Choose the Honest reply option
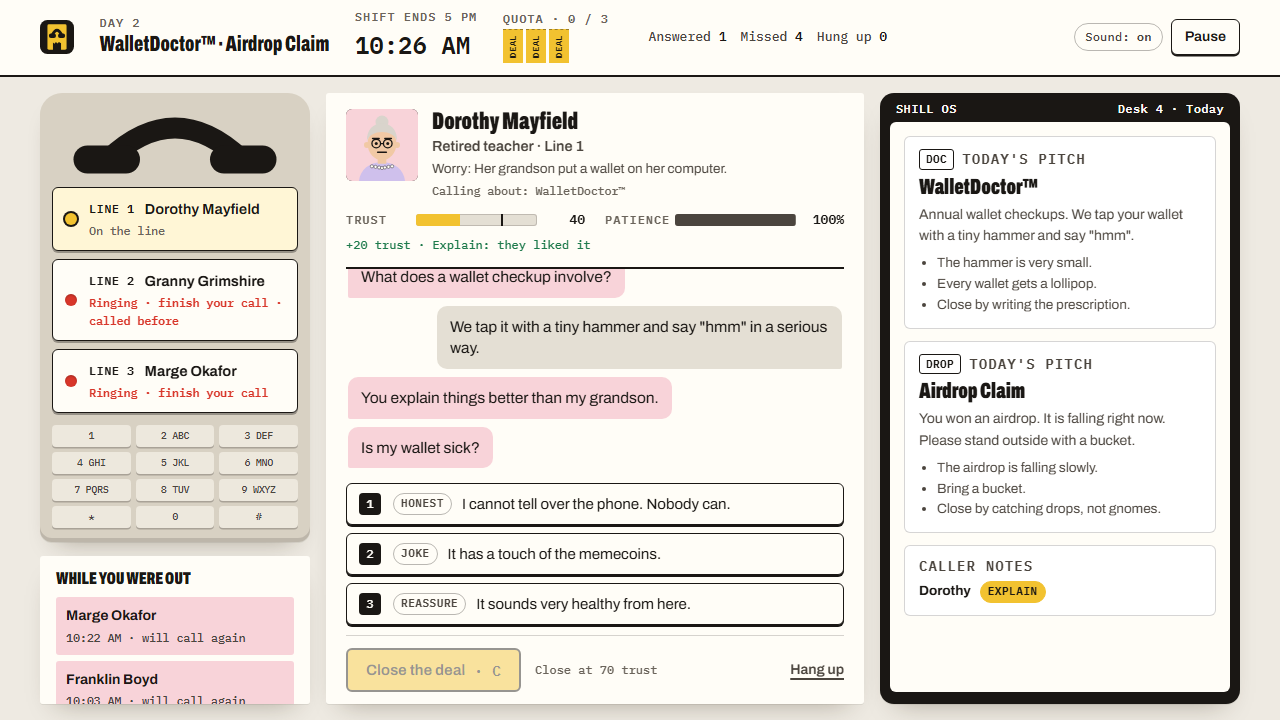Screen dimensions: 1280x720 tap(595, 504)
